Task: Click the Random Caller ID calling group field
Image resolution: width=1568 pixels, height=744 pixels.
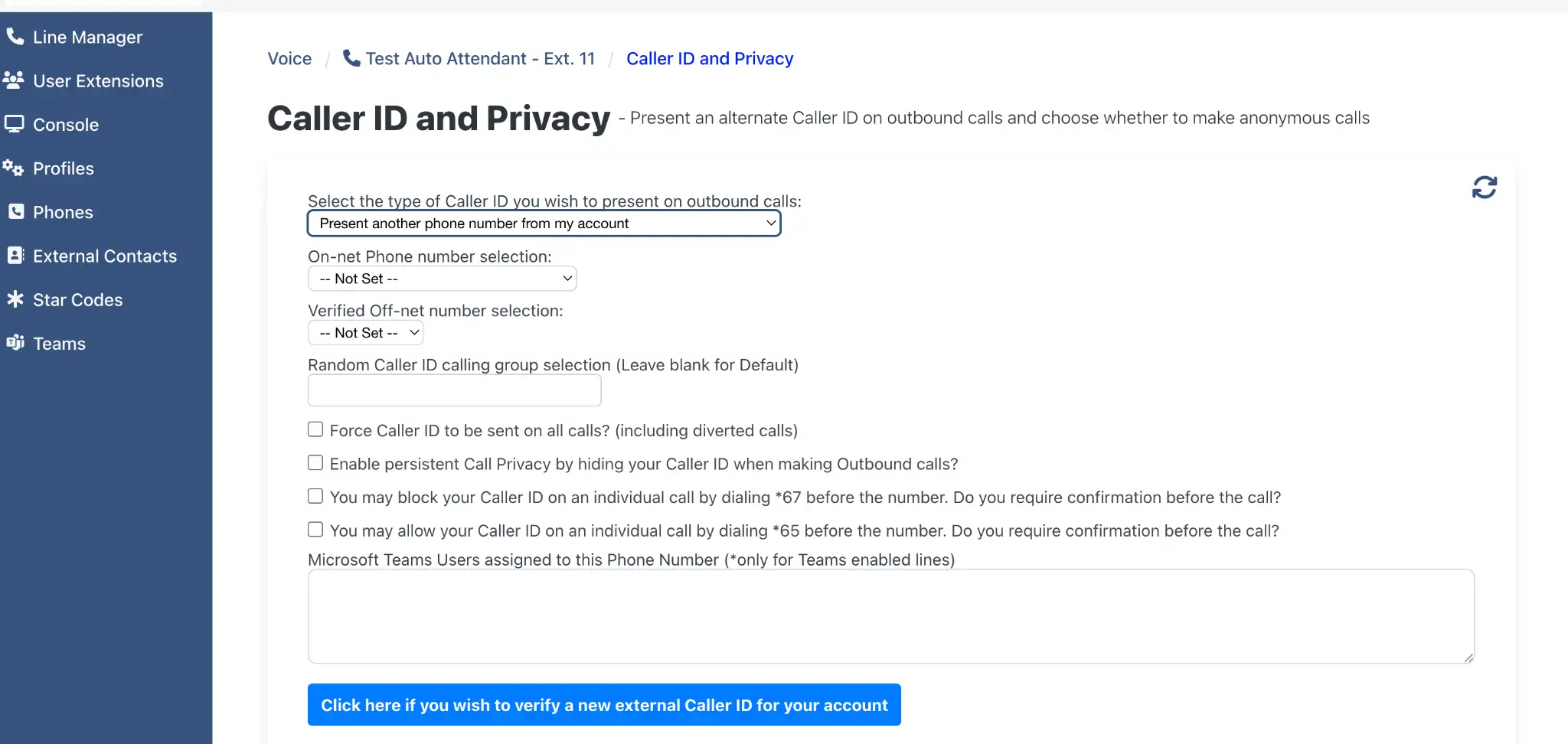Action: pos(454,390)
